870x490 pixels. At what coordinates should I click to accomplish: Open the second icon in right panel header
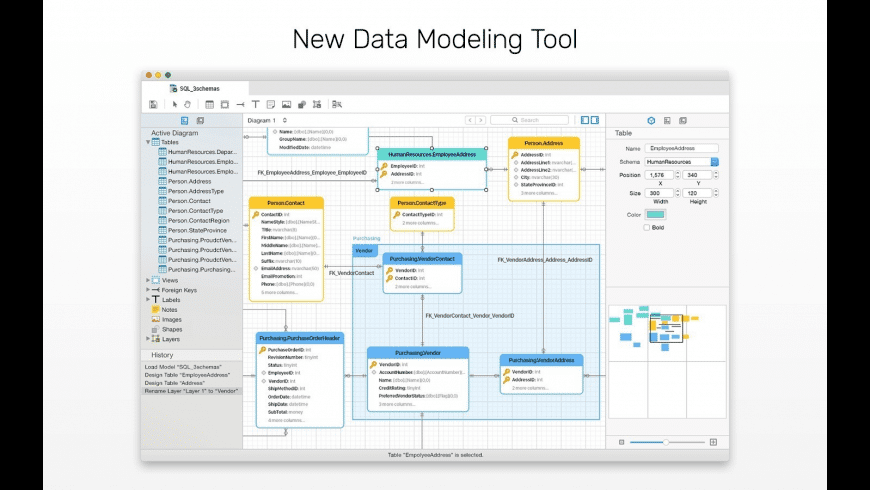(x=667, y=120)
